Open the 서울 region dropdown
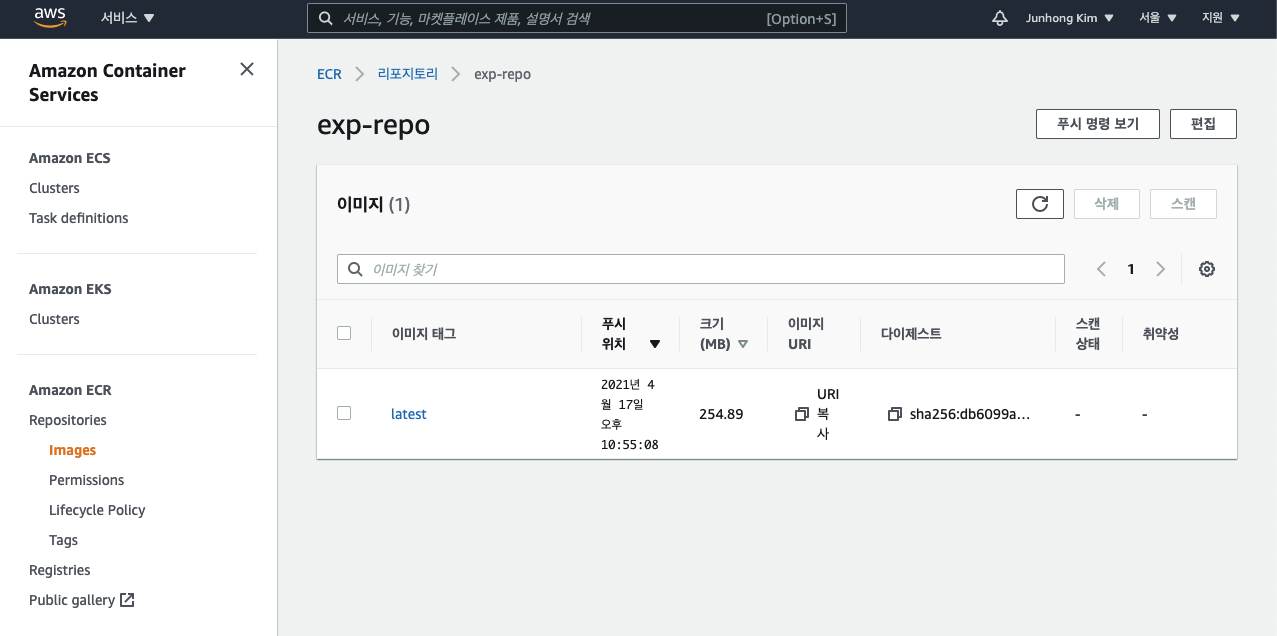Image resolution: width=1277 pixels, height=636 pixels. tap(1158, 18)
